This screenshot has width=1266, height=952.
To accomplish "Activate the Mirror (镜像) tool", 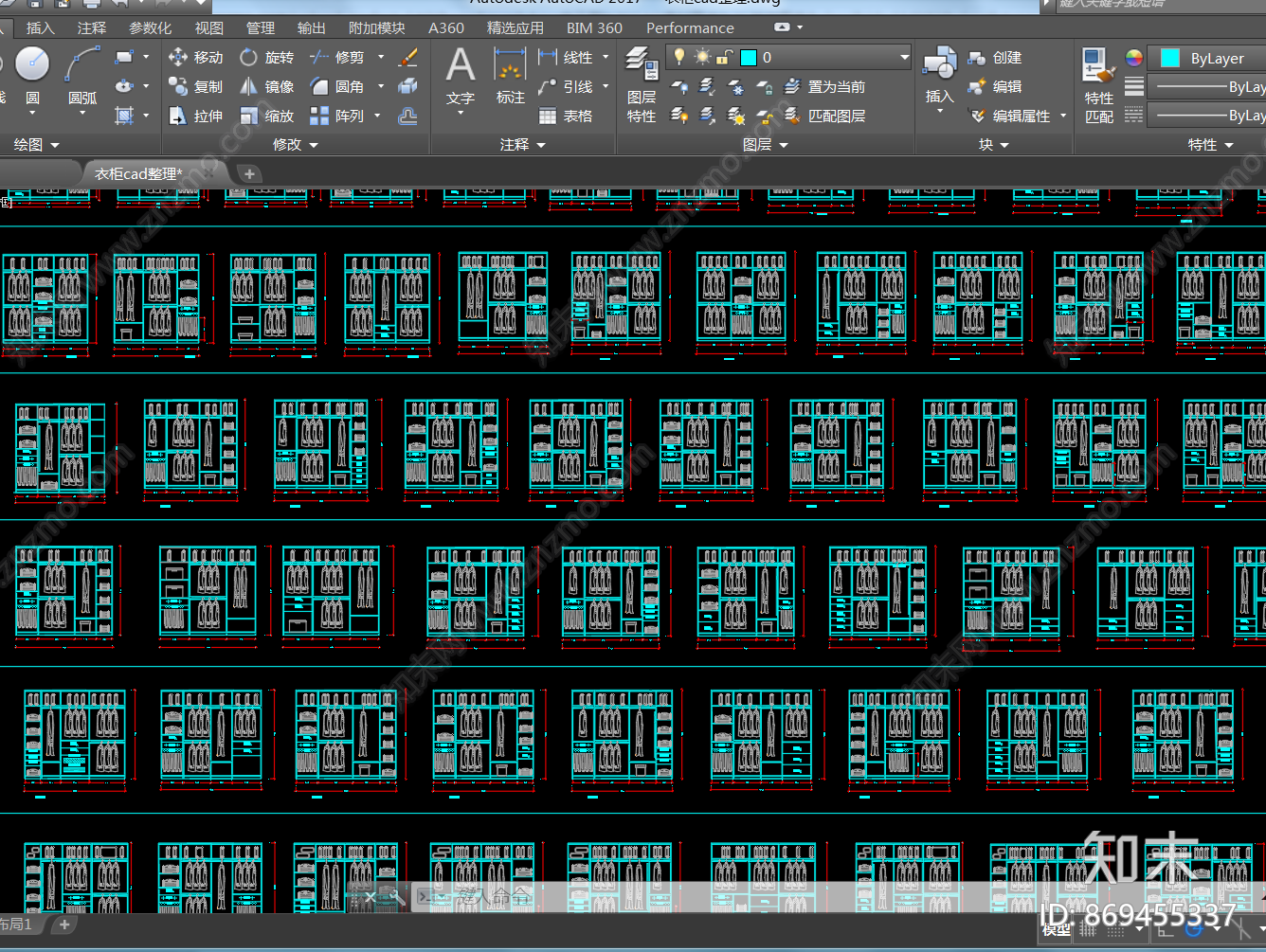I will (x=267, y=86).
